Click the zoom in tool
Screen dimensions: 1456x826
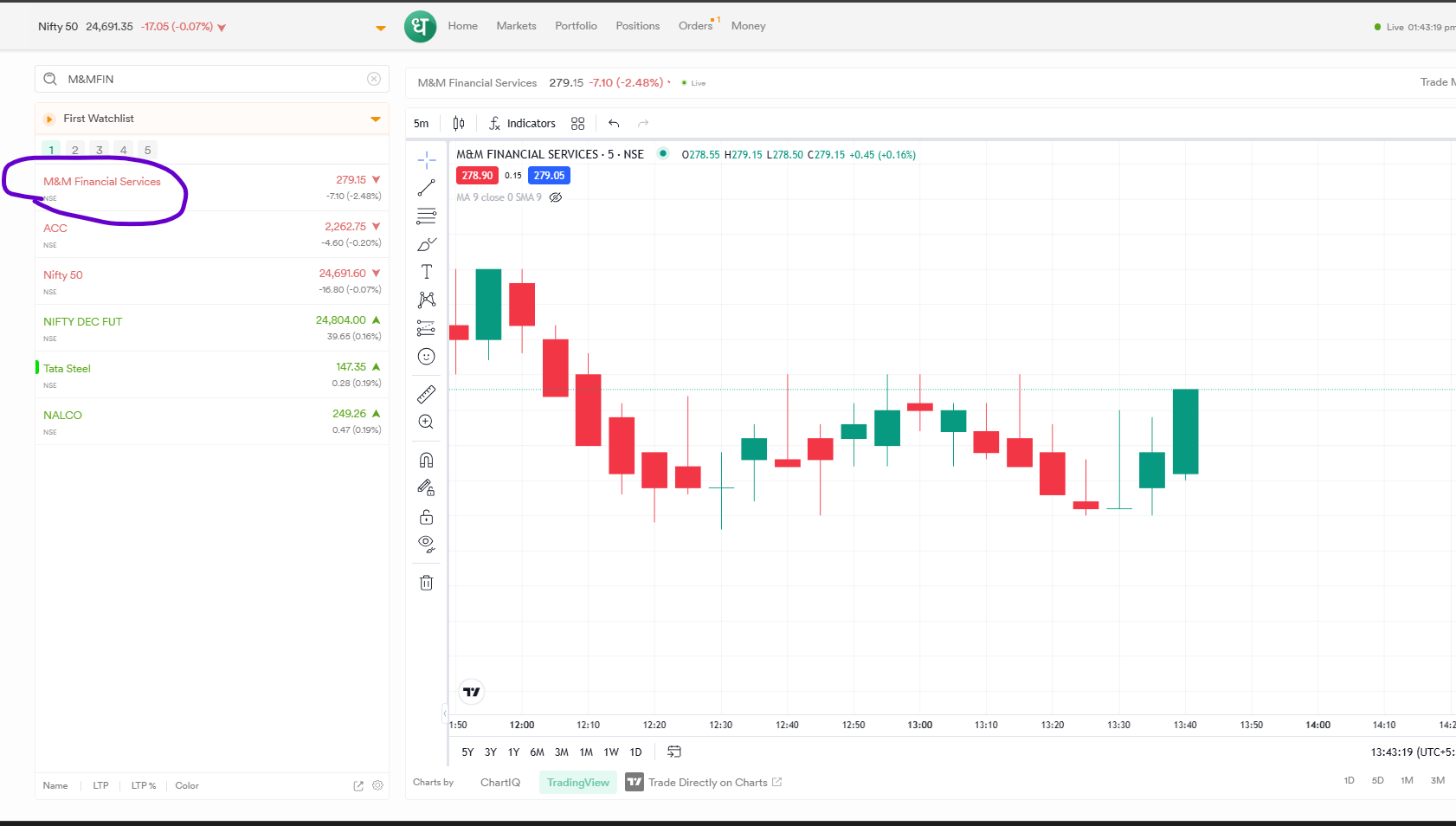click(426, 423)
